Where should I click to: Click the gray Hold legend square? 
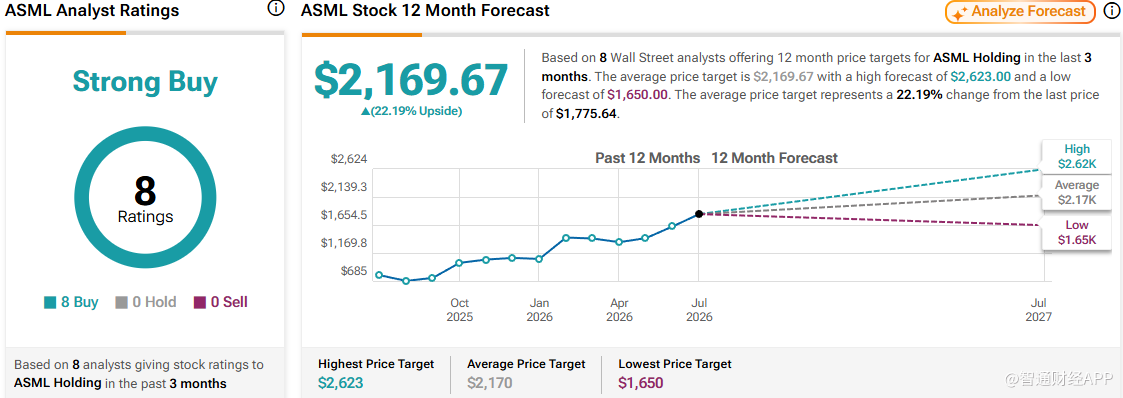tap(122, 303)
